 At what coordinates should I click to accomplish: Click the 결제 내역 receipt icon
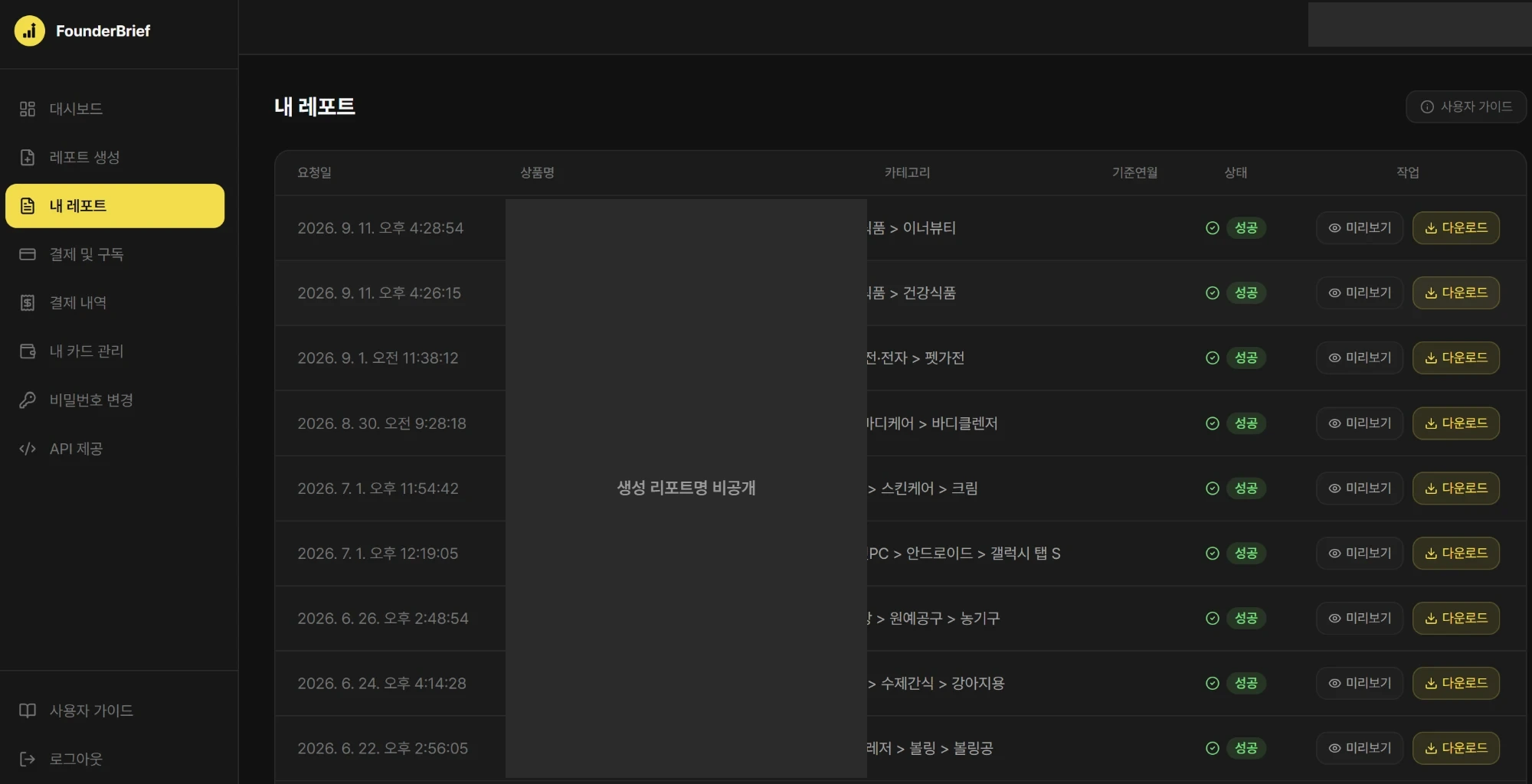28,302
